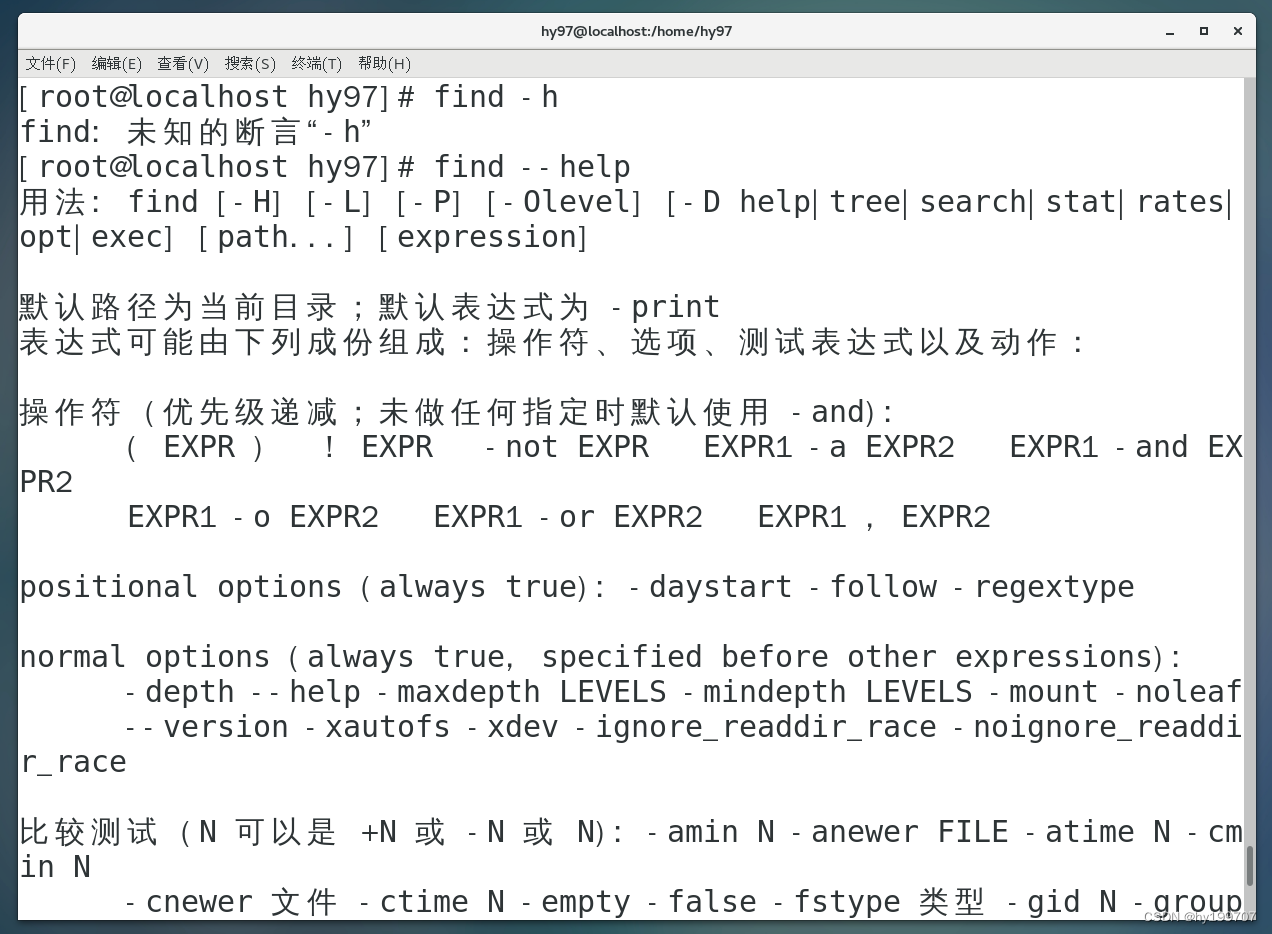Minimize the terminal window
The height and width of the screenshot is (934, 1272).
(1168, 31)
